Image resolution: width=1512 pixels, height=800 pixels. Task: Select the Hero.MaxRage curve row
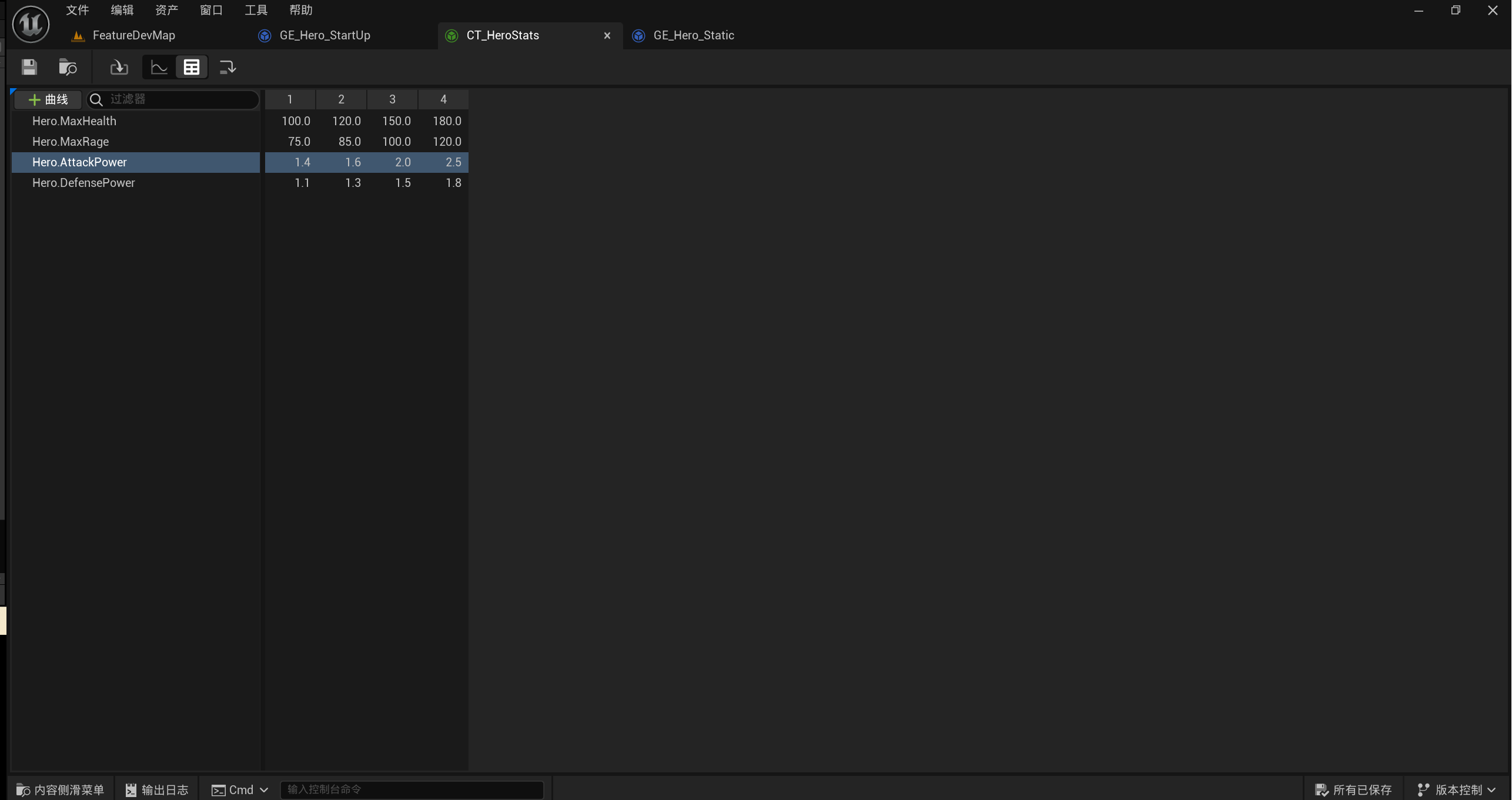(x=136, y=142)
